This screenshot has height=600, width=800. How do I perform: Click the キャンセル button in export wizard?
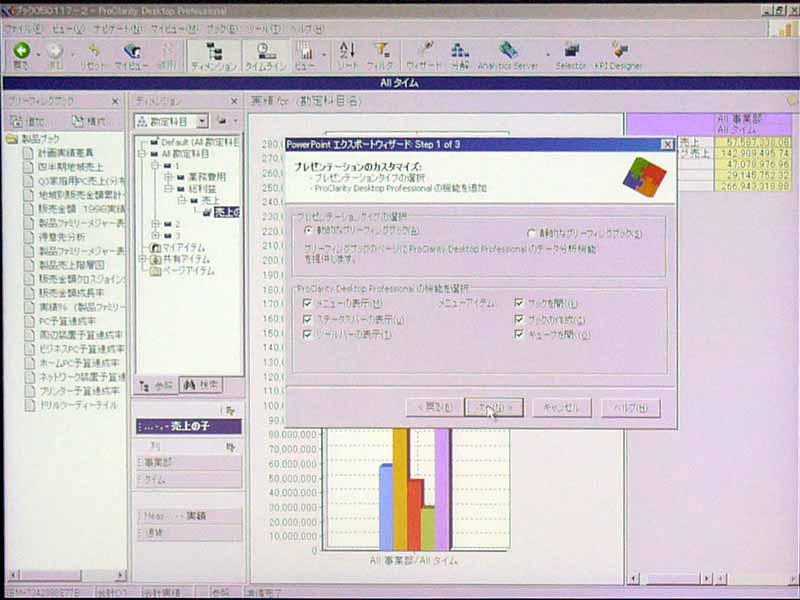[x=562, y=408]
